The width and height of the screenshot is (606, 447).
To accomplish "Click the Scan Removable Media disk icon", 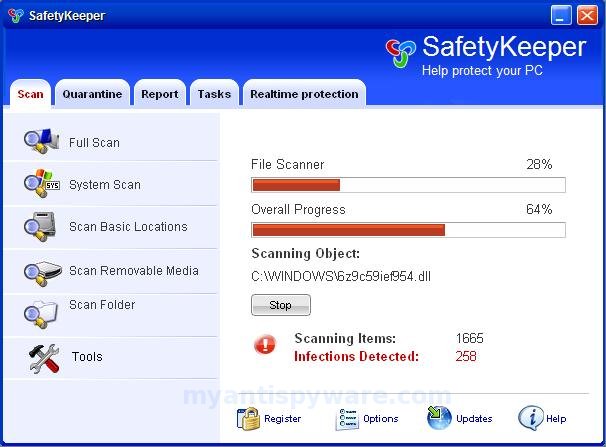I will click(x=43, y=273).
